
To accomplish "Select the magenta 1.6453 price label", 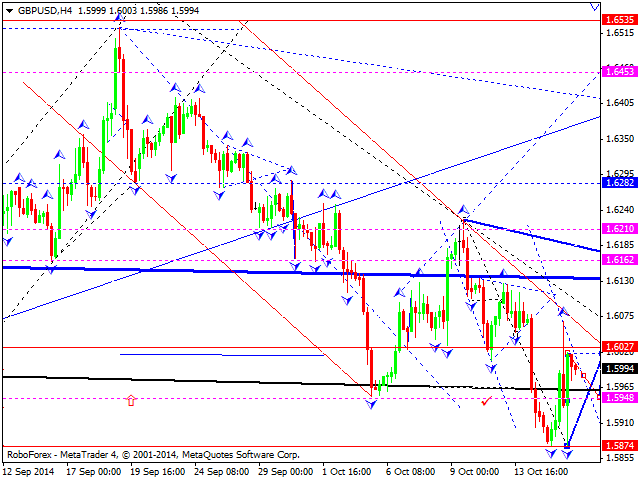I will [x=617, y=72].
